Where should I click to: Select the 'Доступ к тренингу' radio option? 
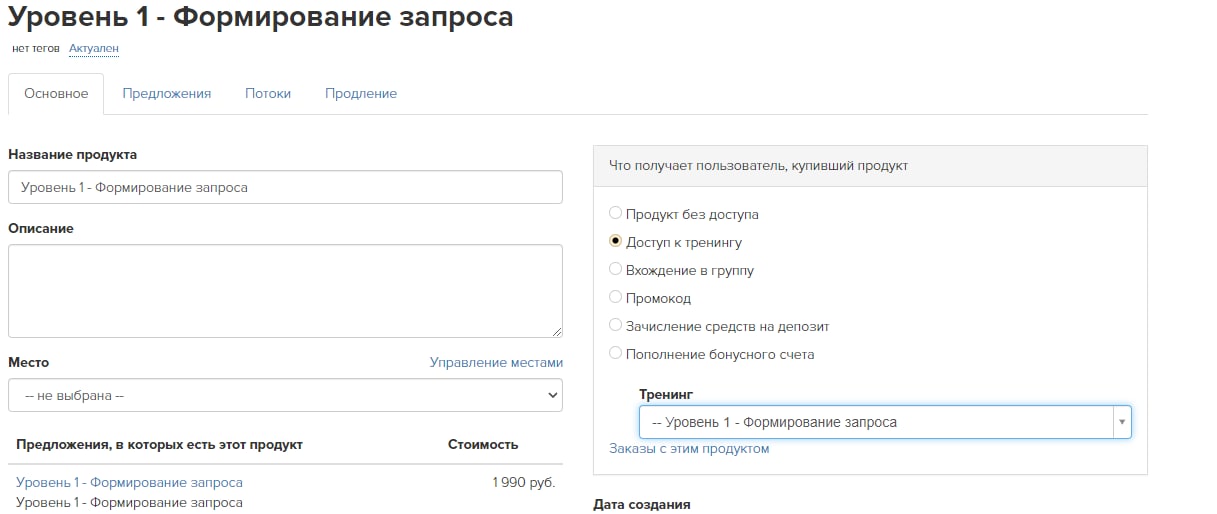coord(616,241)
